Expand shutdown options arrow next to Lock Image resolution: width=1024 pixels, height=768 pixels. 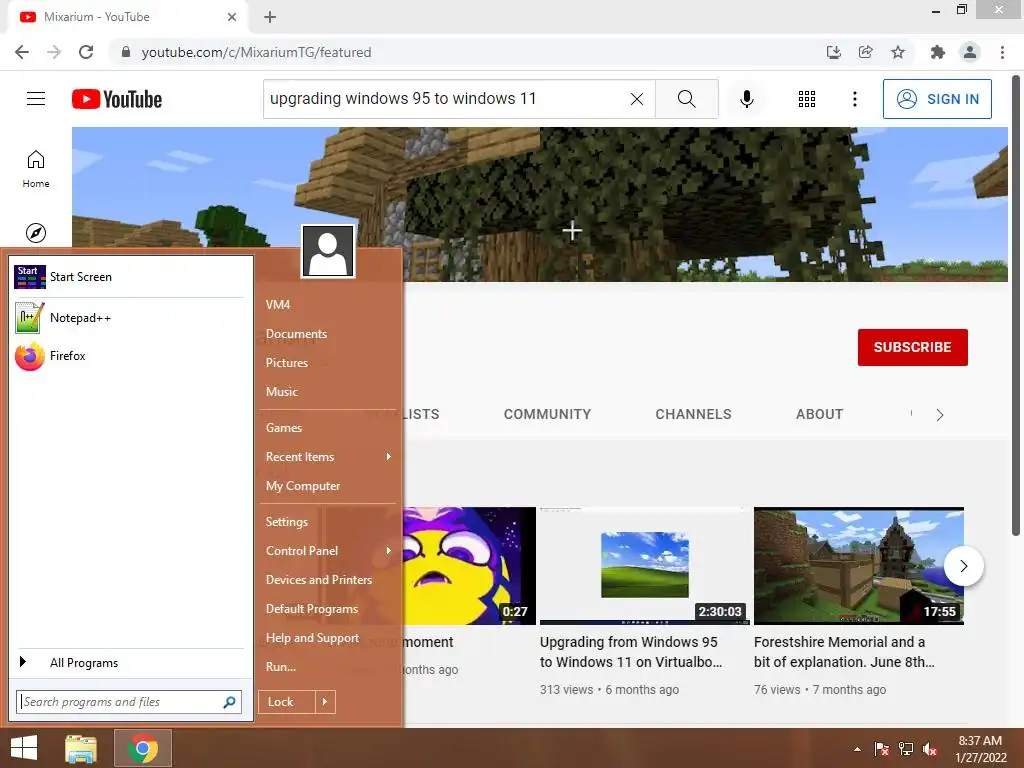point(325,702)
